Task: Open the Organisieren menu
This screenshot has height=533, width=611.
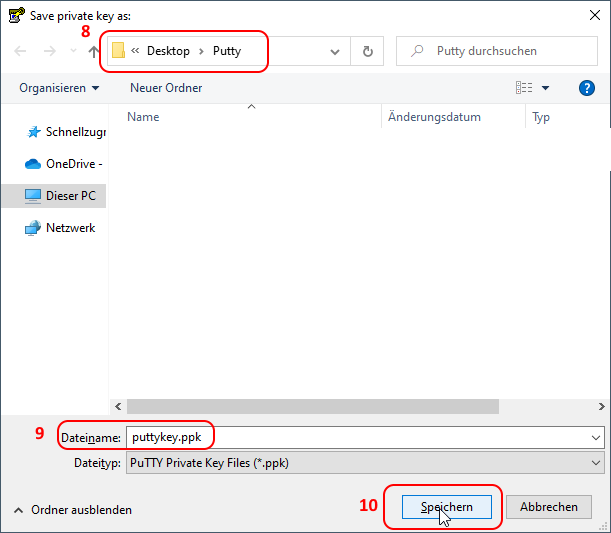Action: coord(59,88)
